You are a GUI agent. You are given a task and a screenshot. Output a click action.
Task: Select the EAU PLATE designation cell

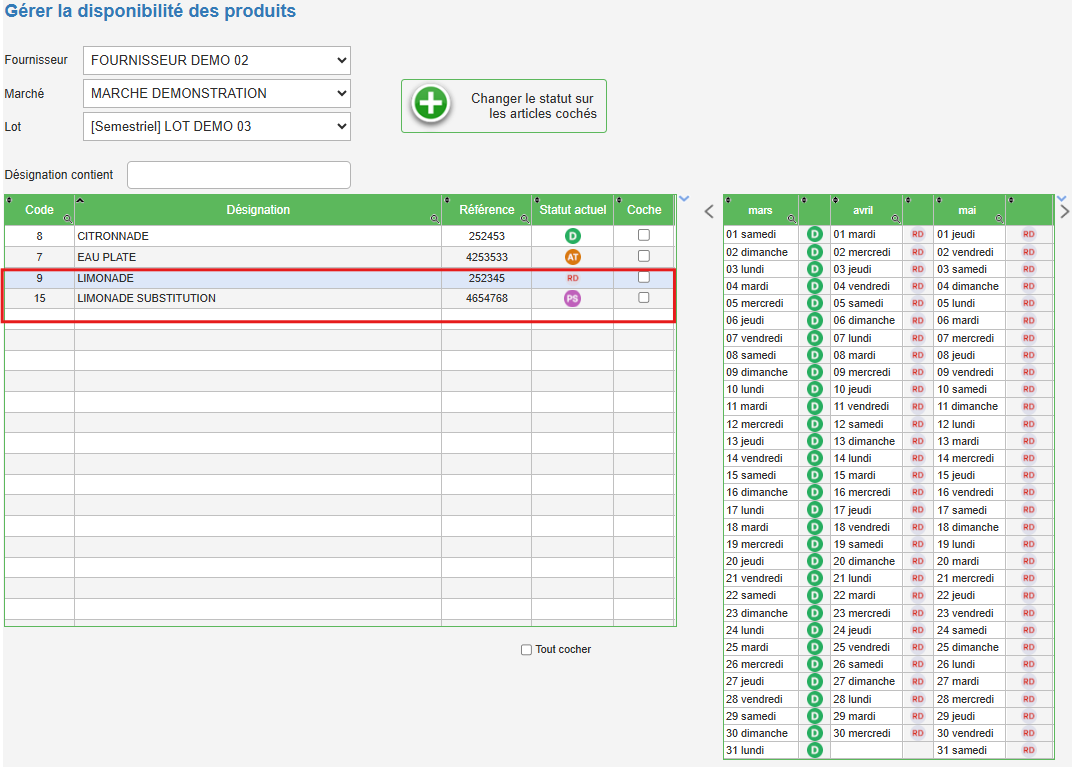(x=258, y=257)
